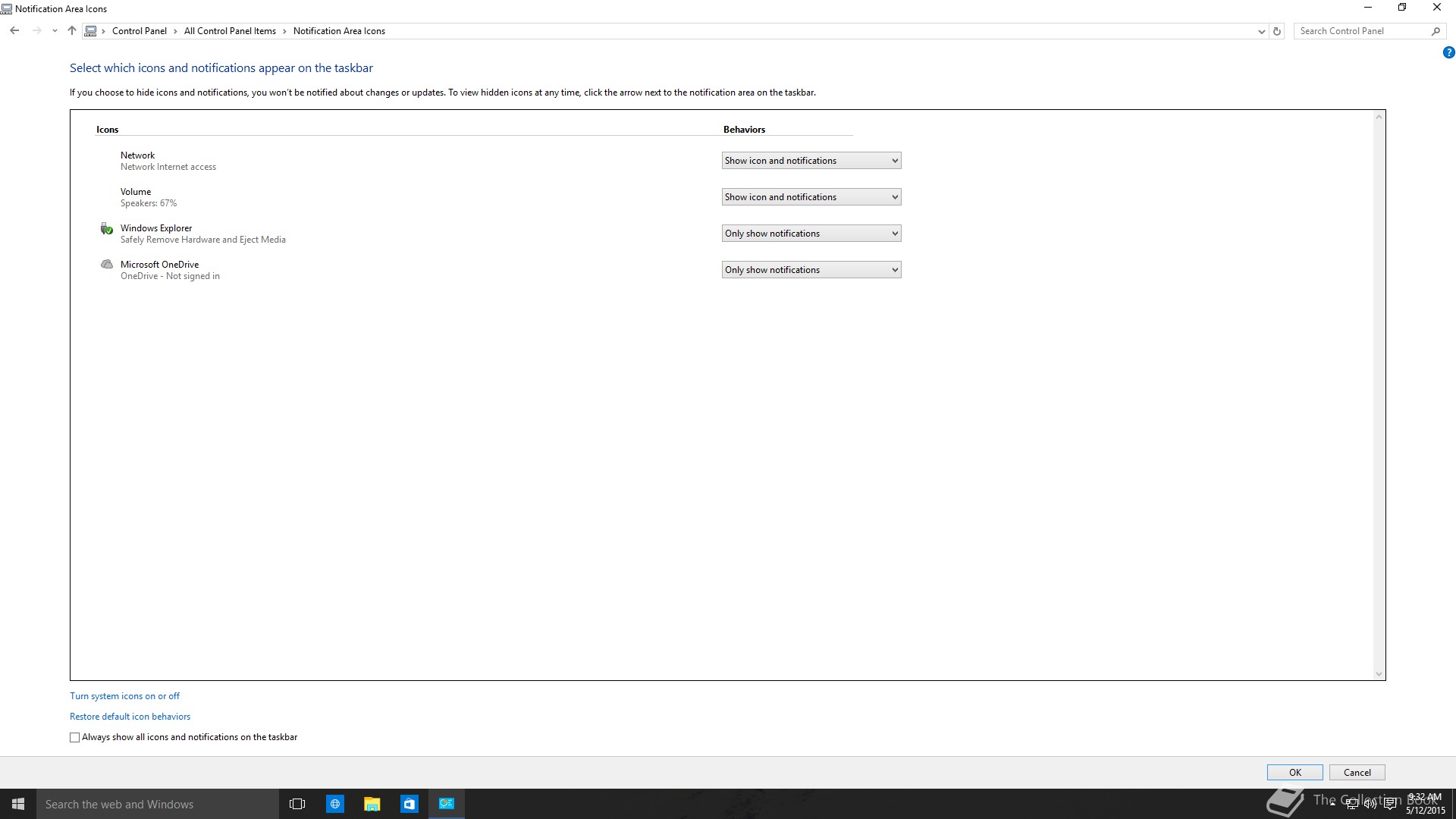Select the Microsoft OneDrive row label

[x=159, y=265]
